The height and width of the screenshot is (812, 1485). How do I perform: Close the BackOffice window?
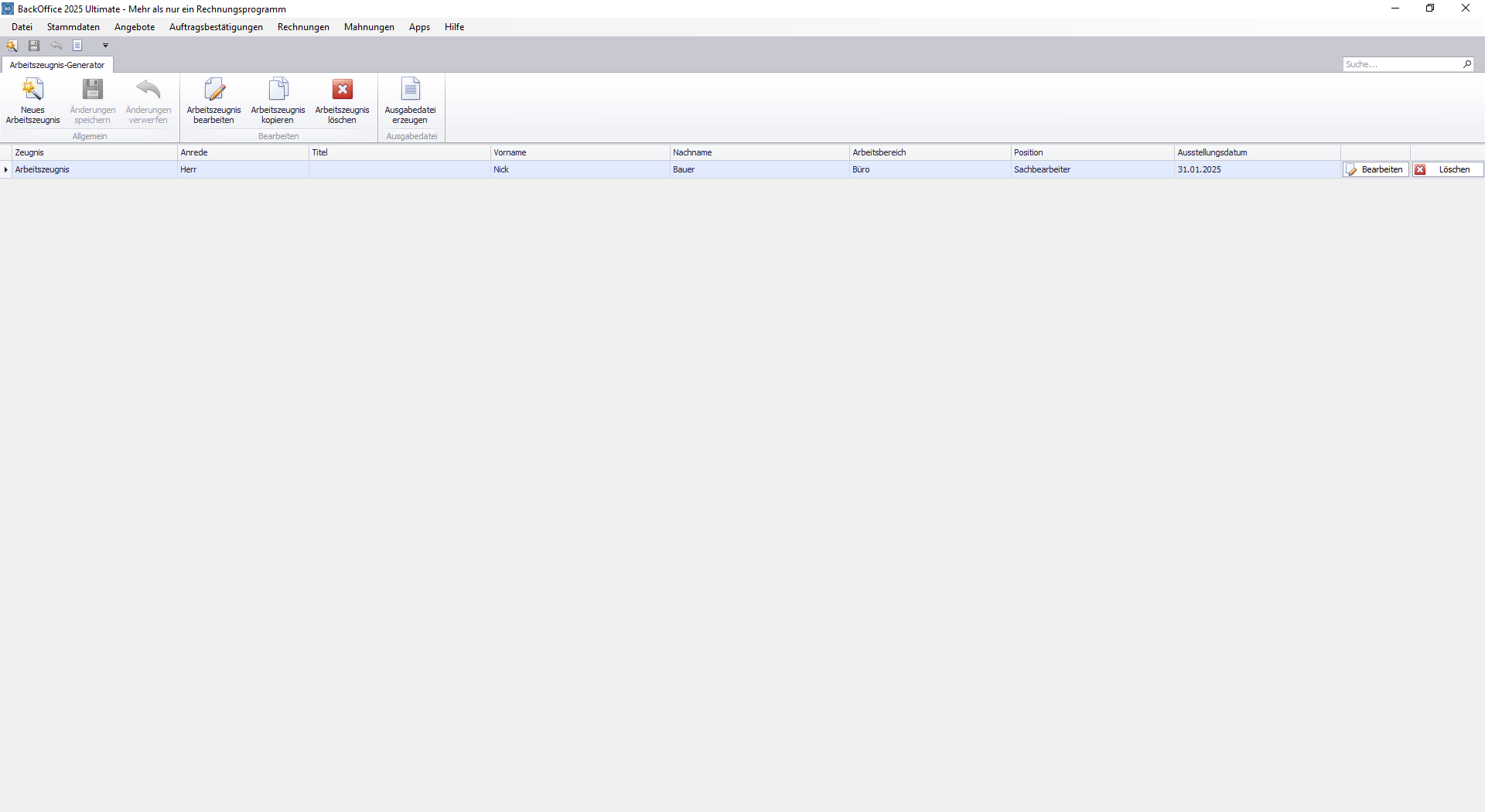1466,9
